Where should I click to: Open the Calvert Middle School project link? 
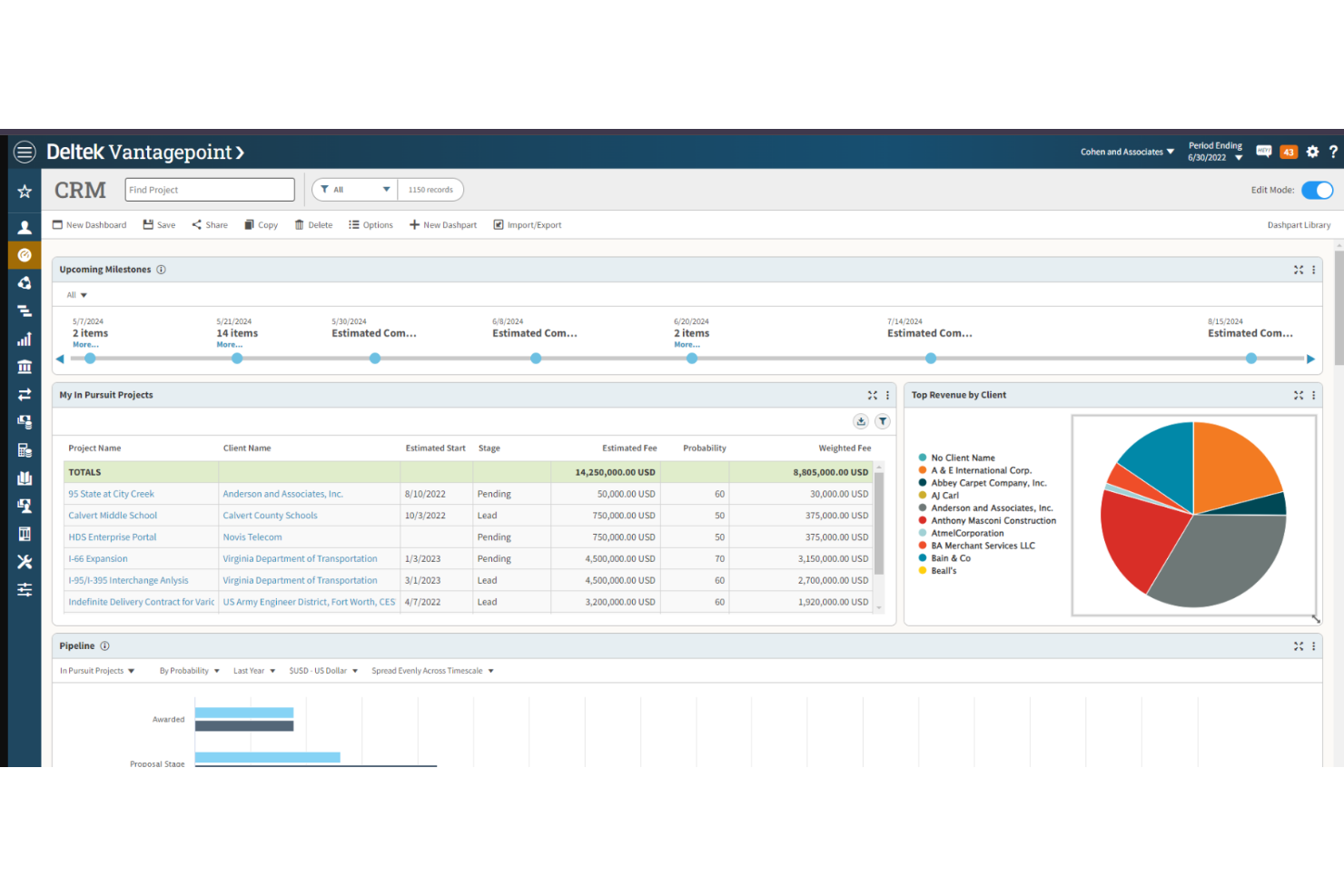113,516
